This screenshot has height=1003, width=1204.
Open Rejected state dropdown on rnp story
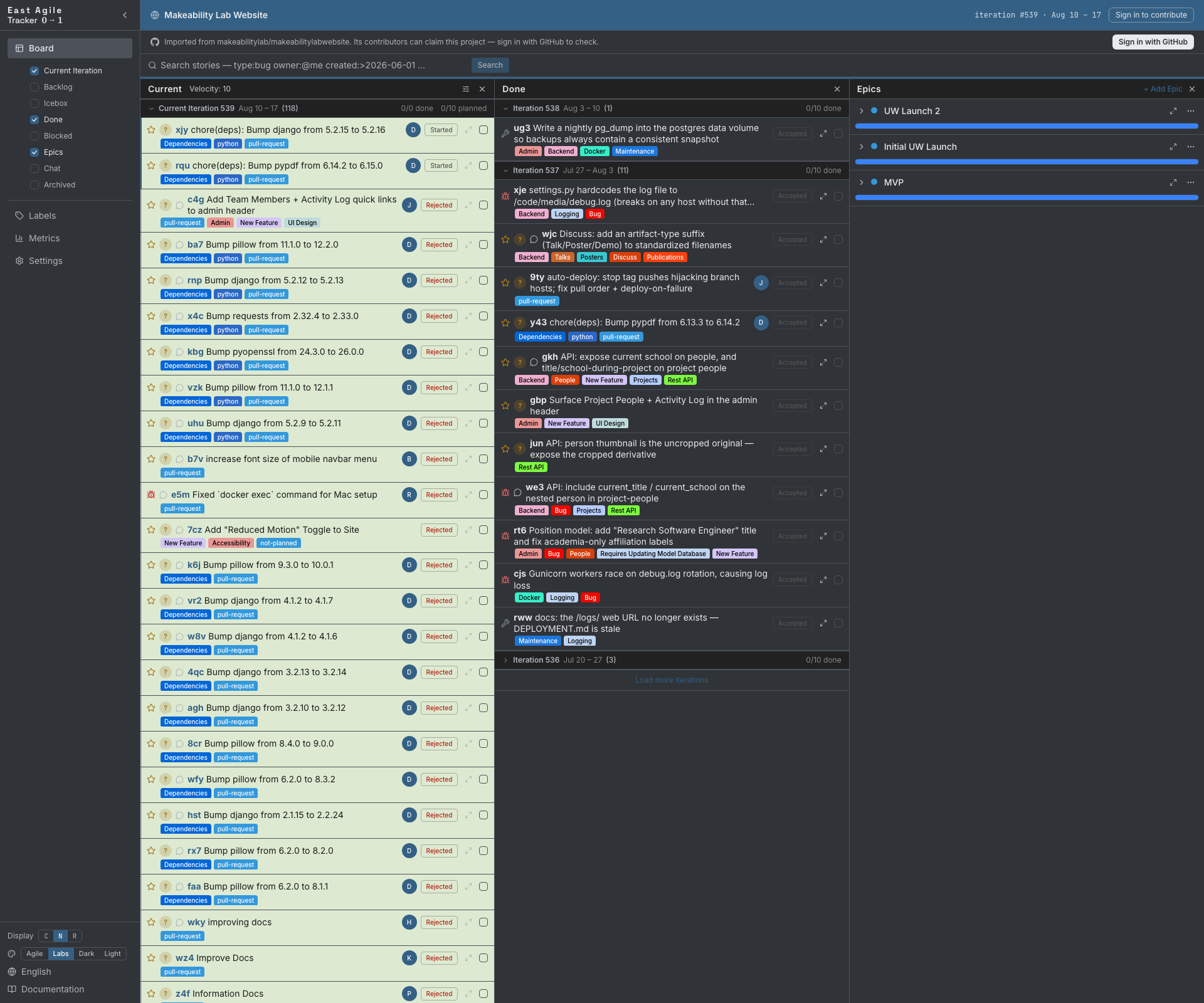tap(439, 280)
